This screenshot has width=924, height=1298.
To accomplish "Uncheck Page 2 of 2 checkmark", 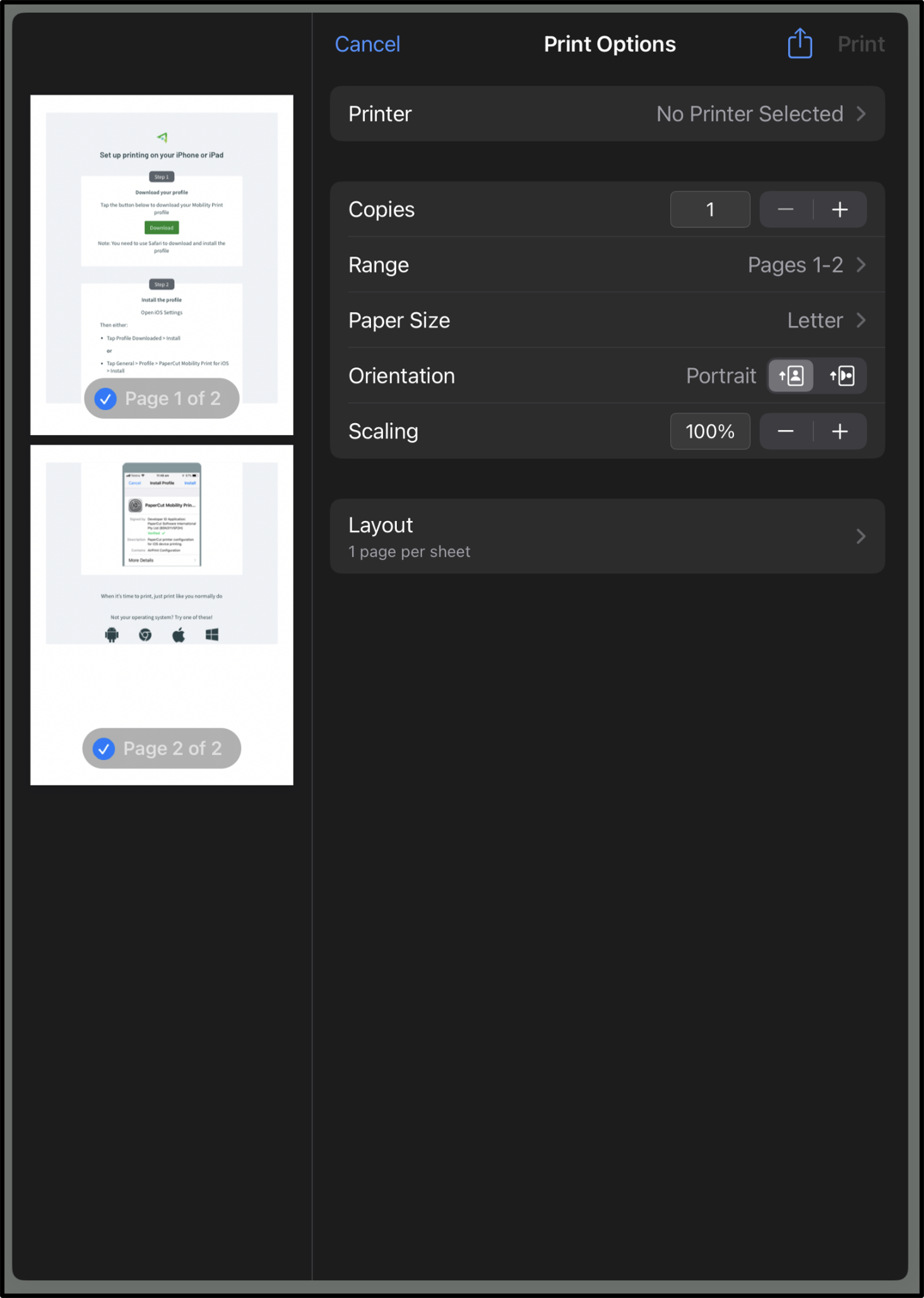I will 104,748.
